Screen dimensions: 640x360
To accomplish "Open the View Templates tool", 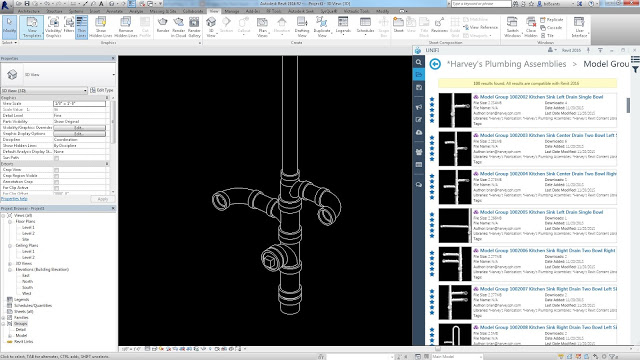I will tap(32, 27).
